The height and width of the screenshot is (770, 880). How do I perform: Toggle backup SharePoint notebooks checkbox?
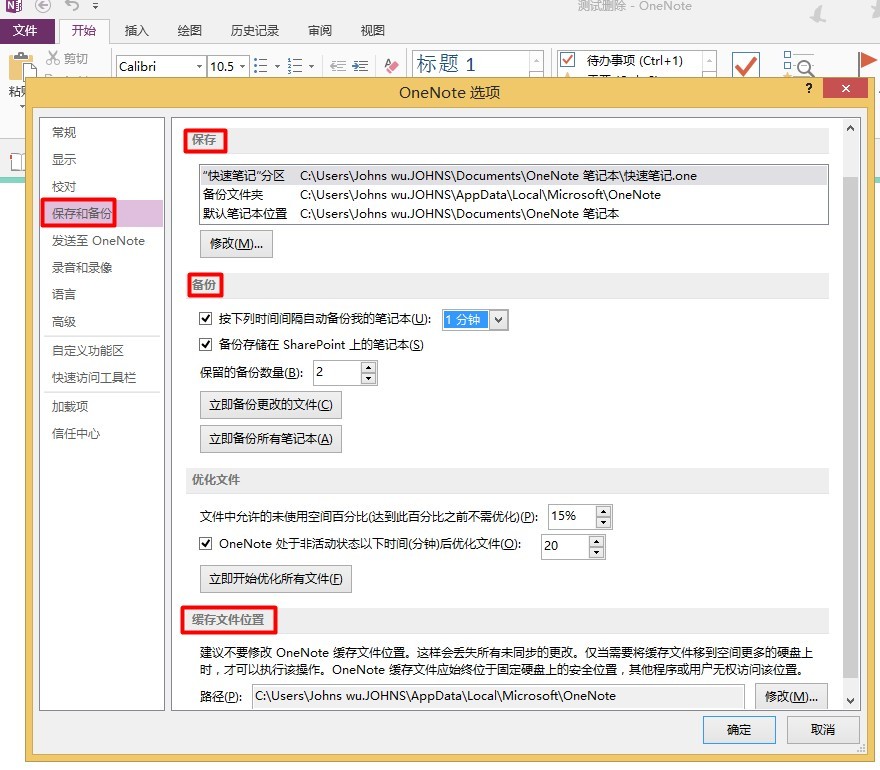[x=206, y=344]
